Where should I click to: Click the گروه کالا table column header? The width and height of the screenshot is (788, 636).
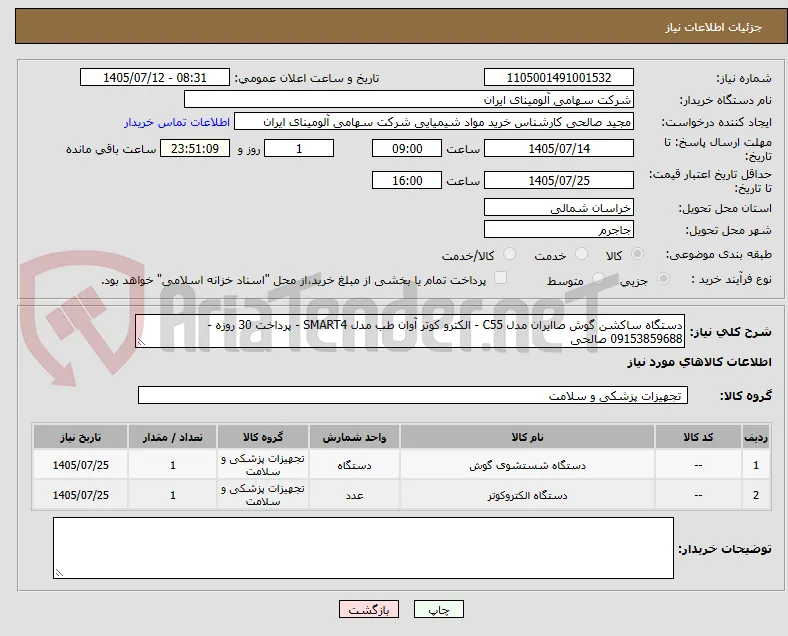[263, 437]
